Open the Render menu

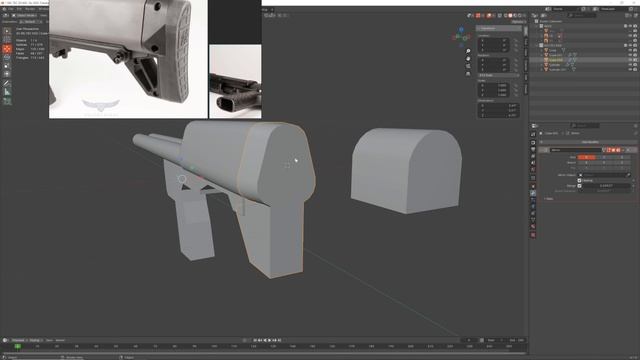tap(30, 9)
